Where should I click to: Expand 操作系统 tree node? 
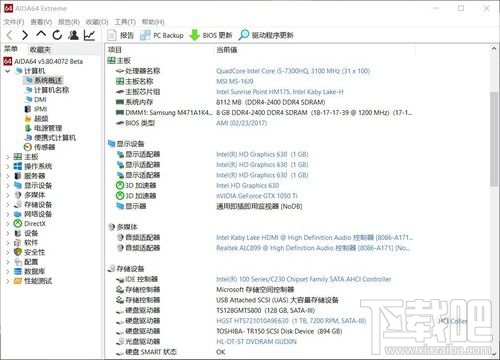pyautogui.click(x=8, y=166)
